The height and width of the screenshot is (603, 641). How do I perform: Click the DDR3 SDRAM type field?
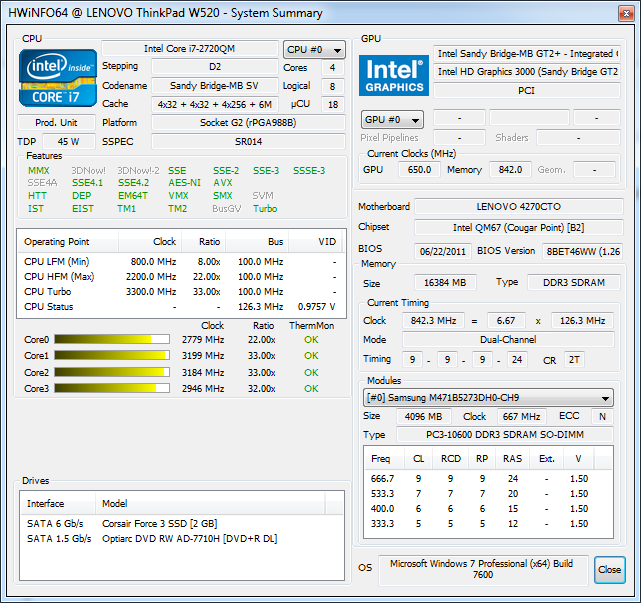574,282
